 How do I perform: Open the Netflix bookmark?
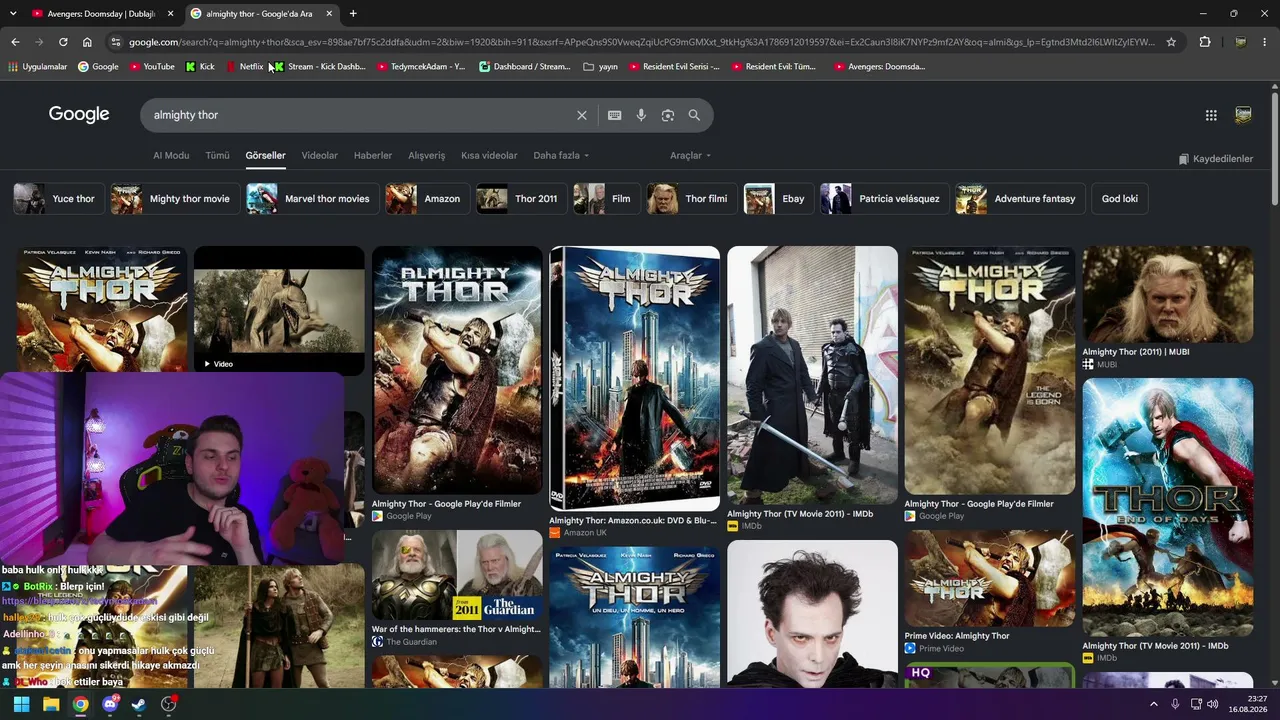245,67
